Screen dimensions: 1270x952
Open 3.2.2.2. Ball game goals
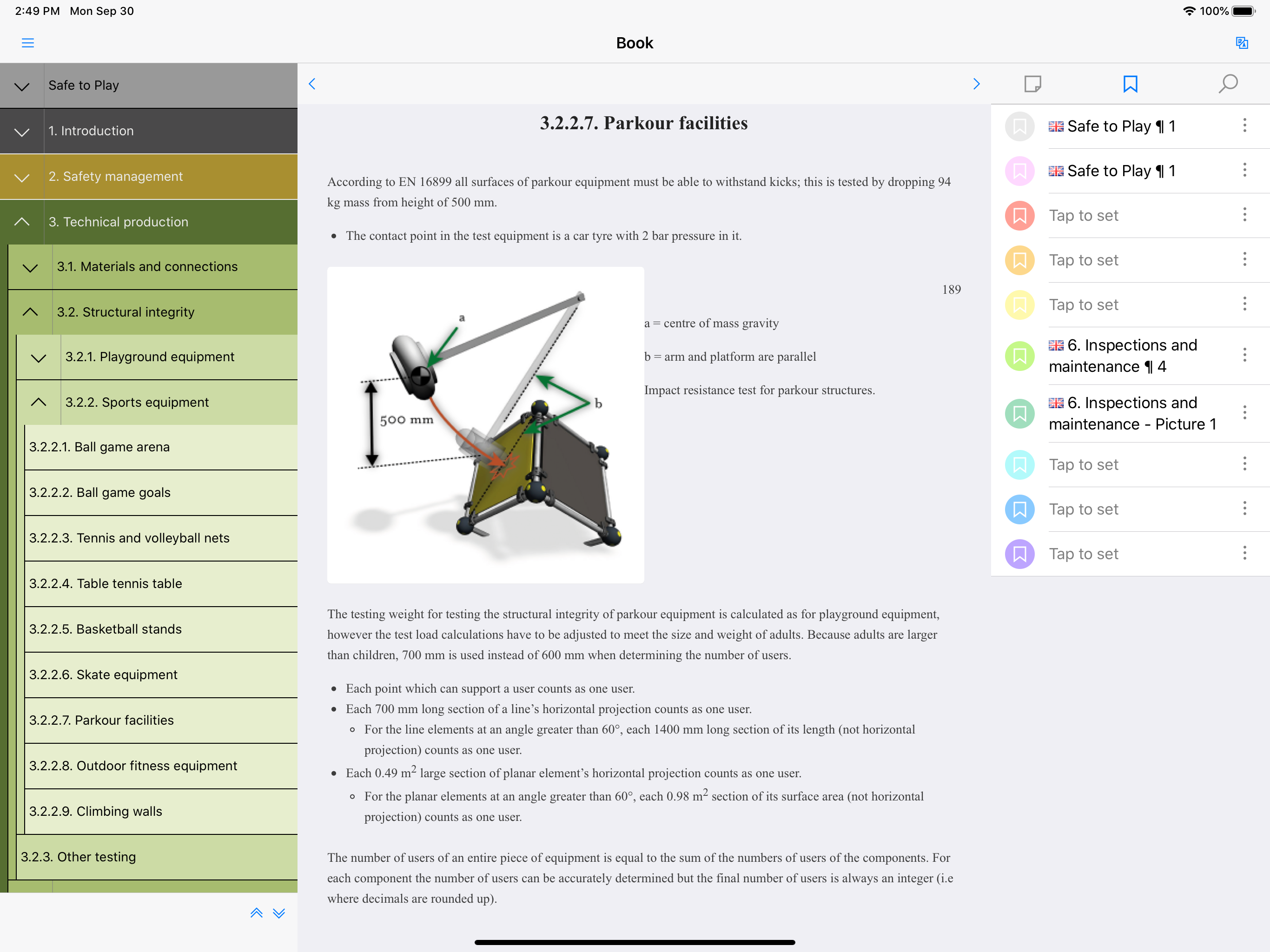click(x=161, y=493)
